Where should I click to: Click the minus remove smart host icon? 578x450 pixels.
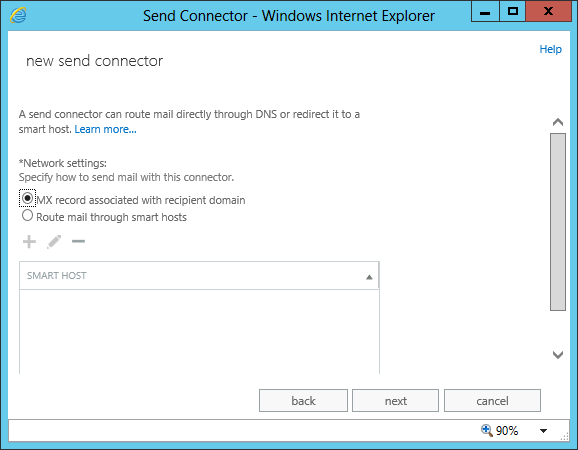pyautogui.click(x=78, y=242)
